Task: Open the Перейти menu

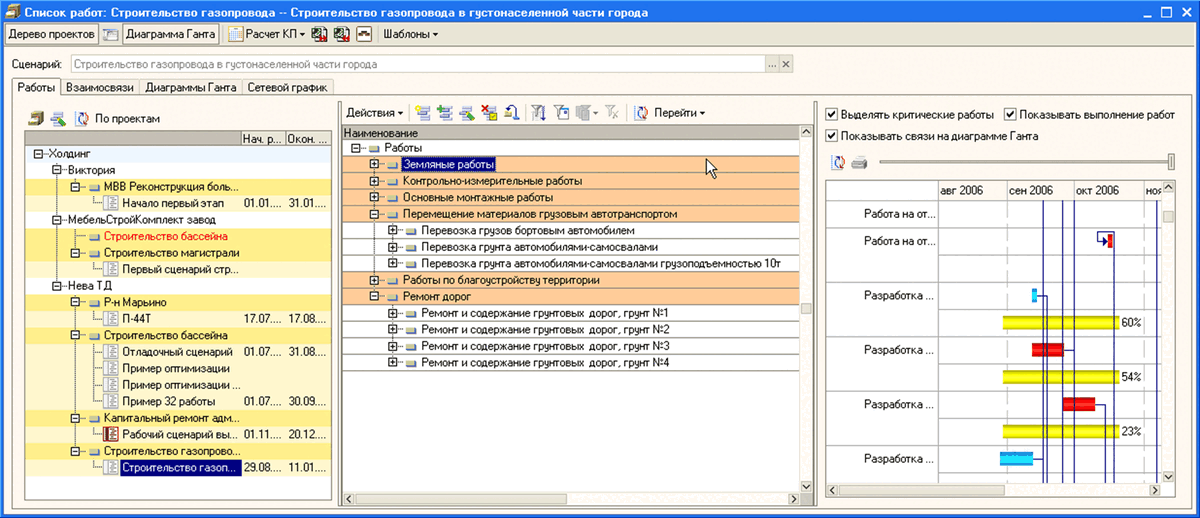Action: pyautogui.click(x=680, y=113)
